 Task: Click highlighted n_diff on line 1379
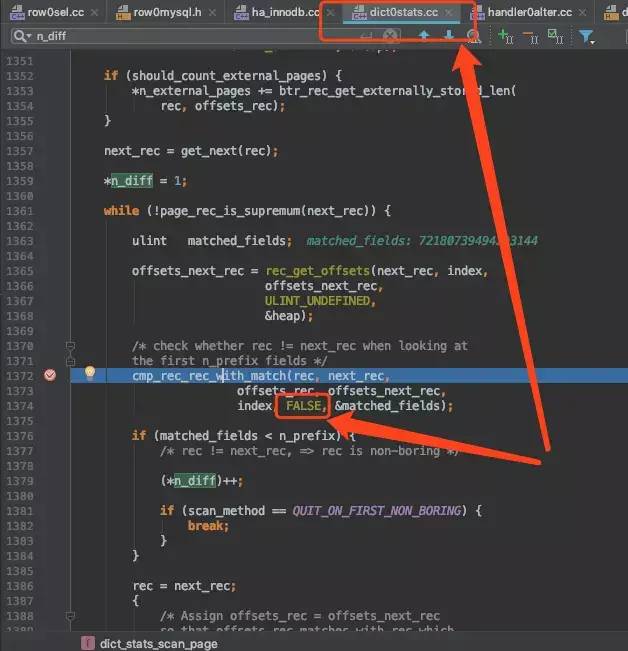coord(195,481)
